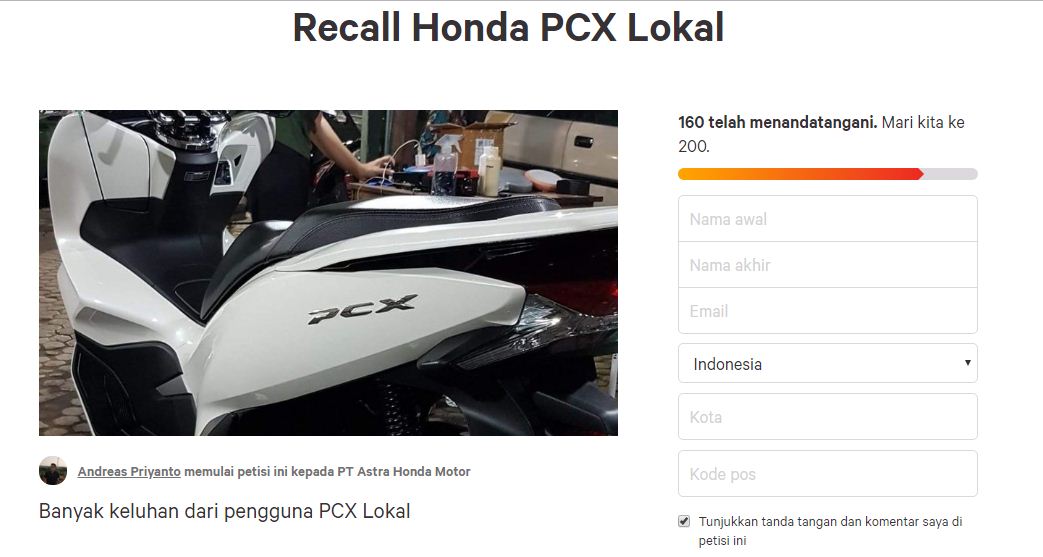Click the Kode pos field
This screenshot has height=557, width=1043.
tap(827, 474)
